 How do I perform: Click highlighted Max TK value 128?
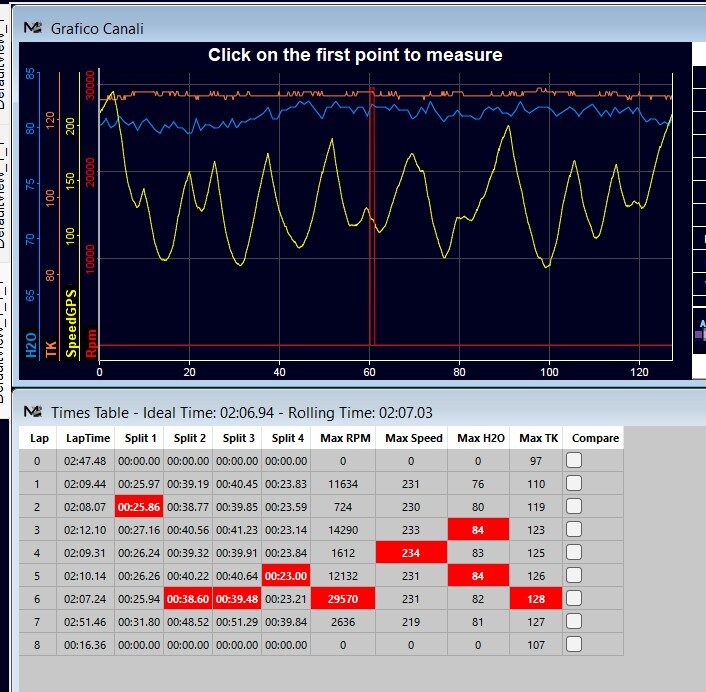[536, 599]
